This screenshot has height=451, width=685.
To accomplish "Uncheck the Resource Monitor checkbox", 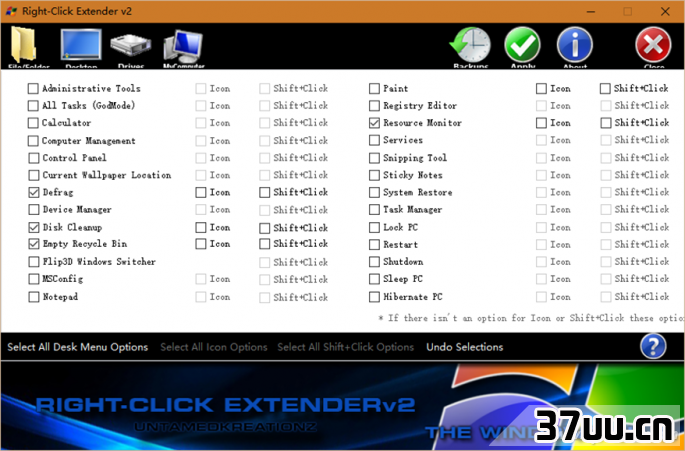I will [374, 123].
